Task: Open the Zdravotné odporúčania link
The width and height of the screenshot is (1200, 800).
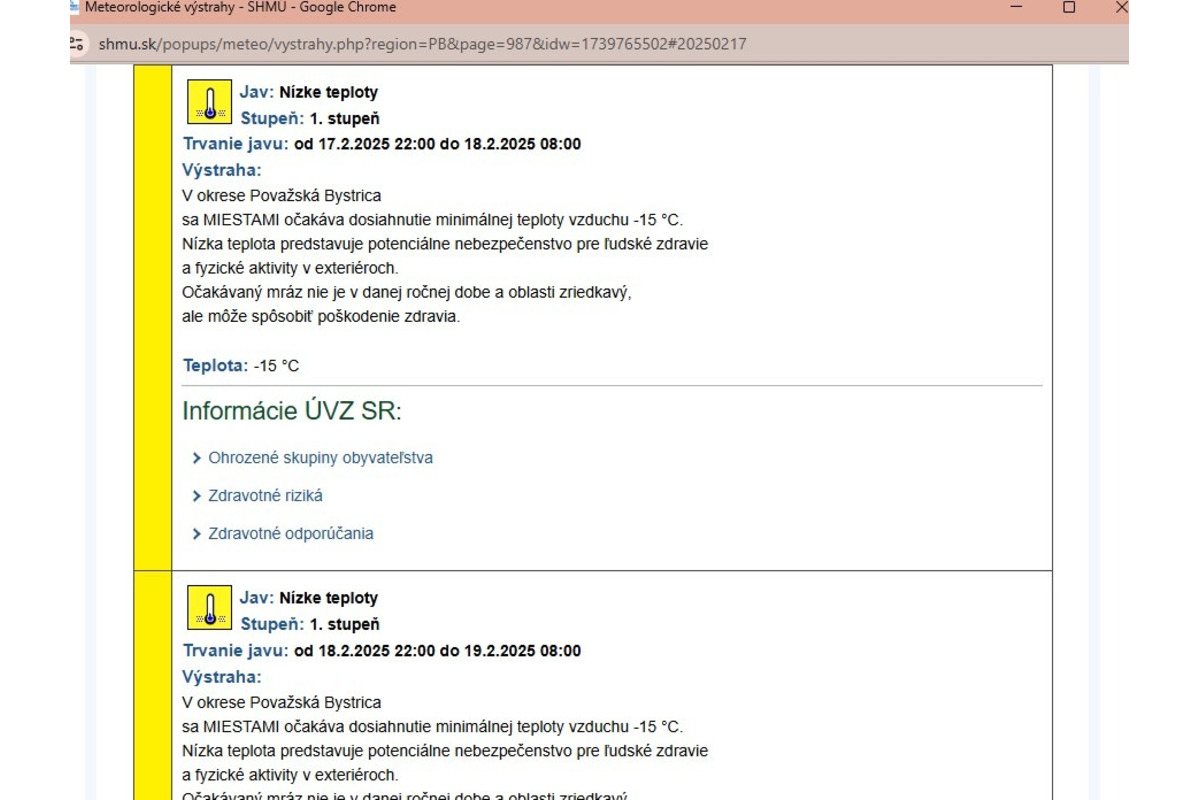Action: pyautogui.click(x=291, y=534)
